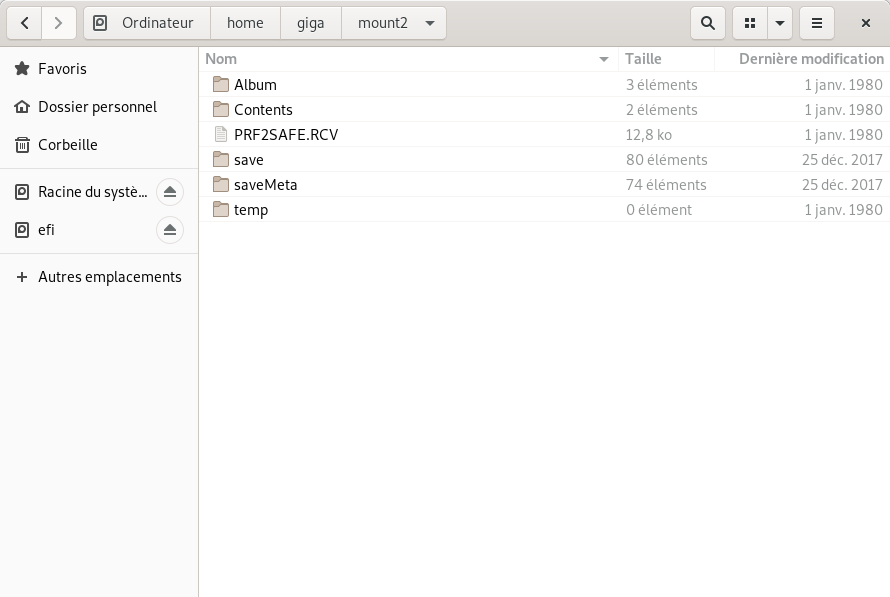Eject the Racine du système volume
Screen dimensions: 890x597
170,192
